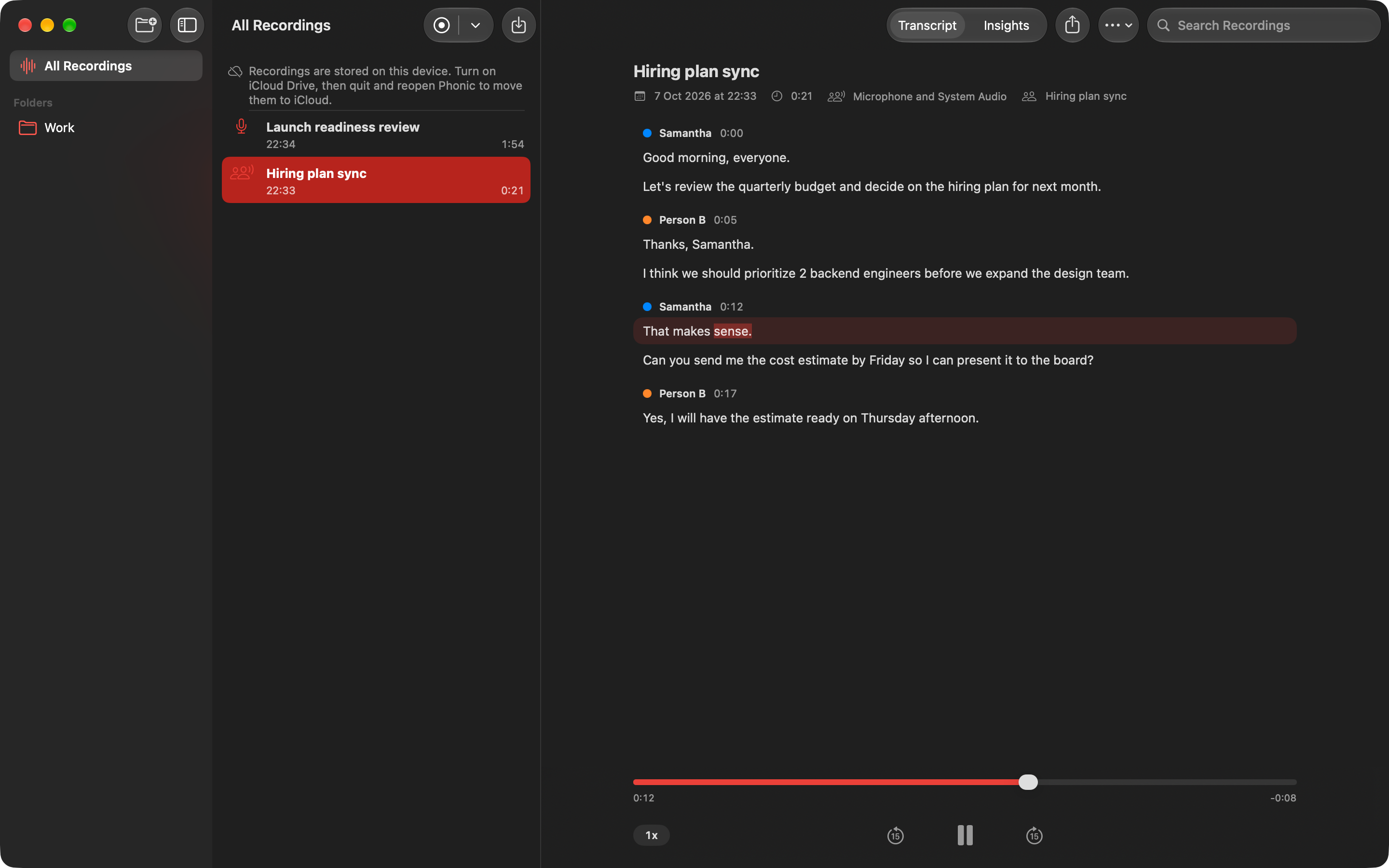1389x868 pixels.
Task: Click Person B speaker label at 0:17
Action: (x=682, y=393)
